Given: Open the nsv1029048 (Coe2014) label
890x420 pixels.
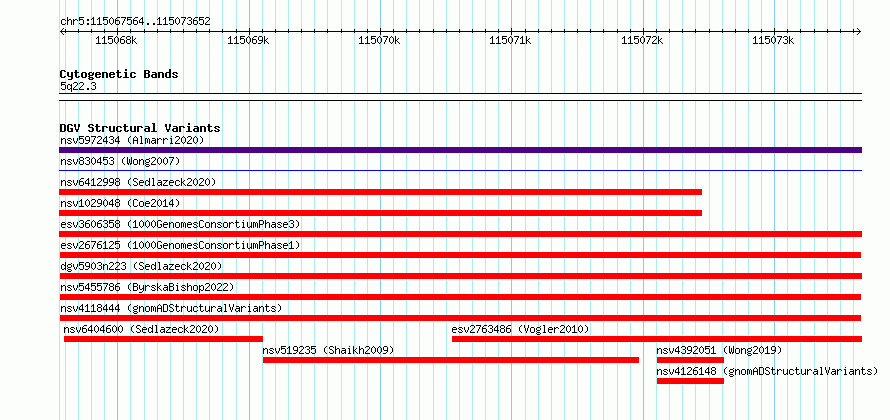Looking at the screenshot, I should click(120, 203).
